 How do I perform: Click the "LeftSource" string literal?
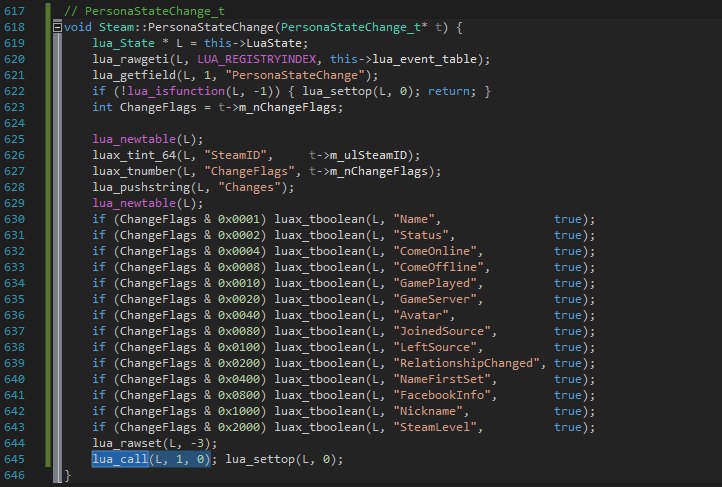tap(435, 347)
